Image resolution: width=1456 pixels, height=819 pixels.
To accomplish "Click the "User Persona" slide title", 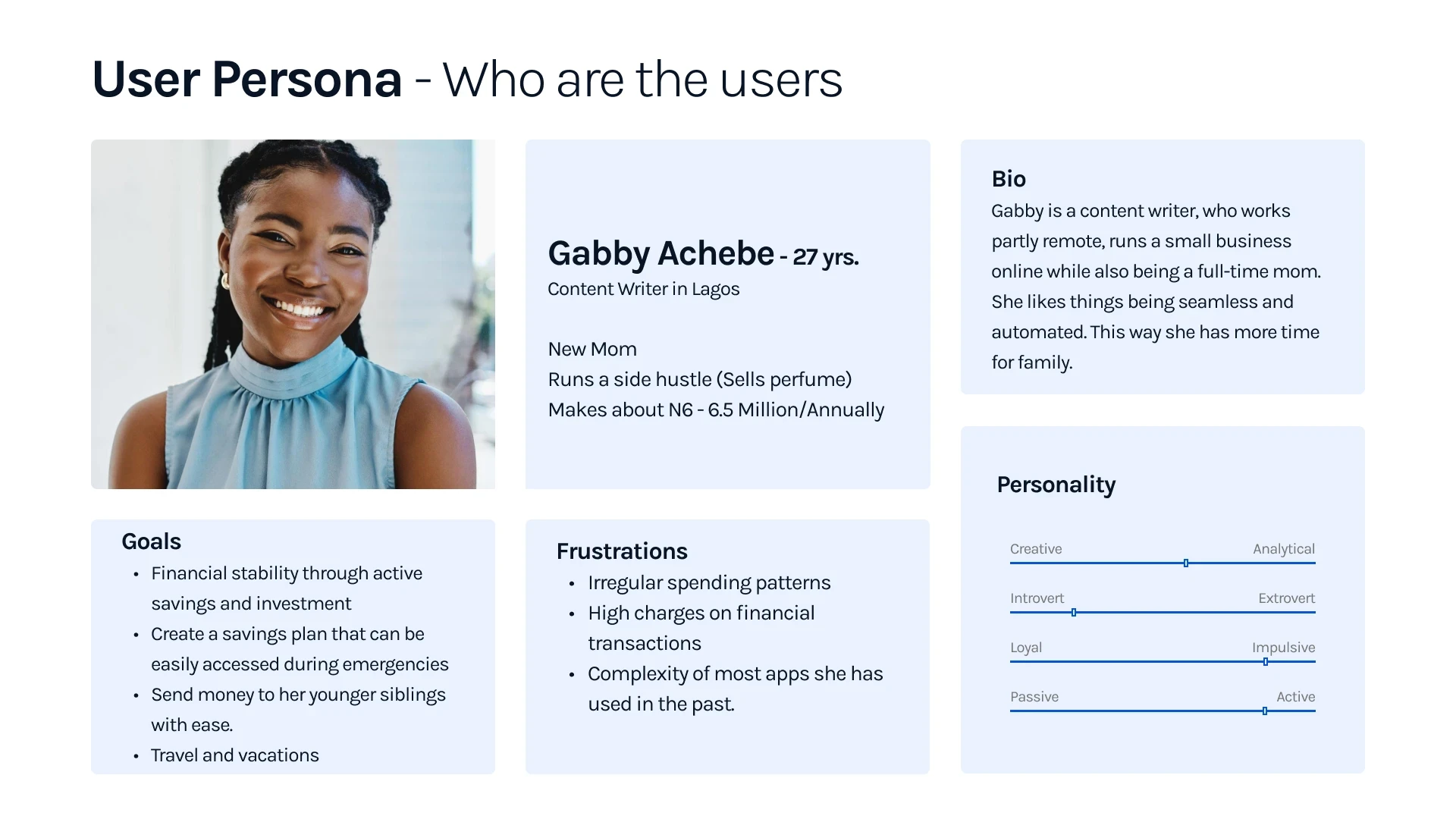I will [x=247, y=79].
